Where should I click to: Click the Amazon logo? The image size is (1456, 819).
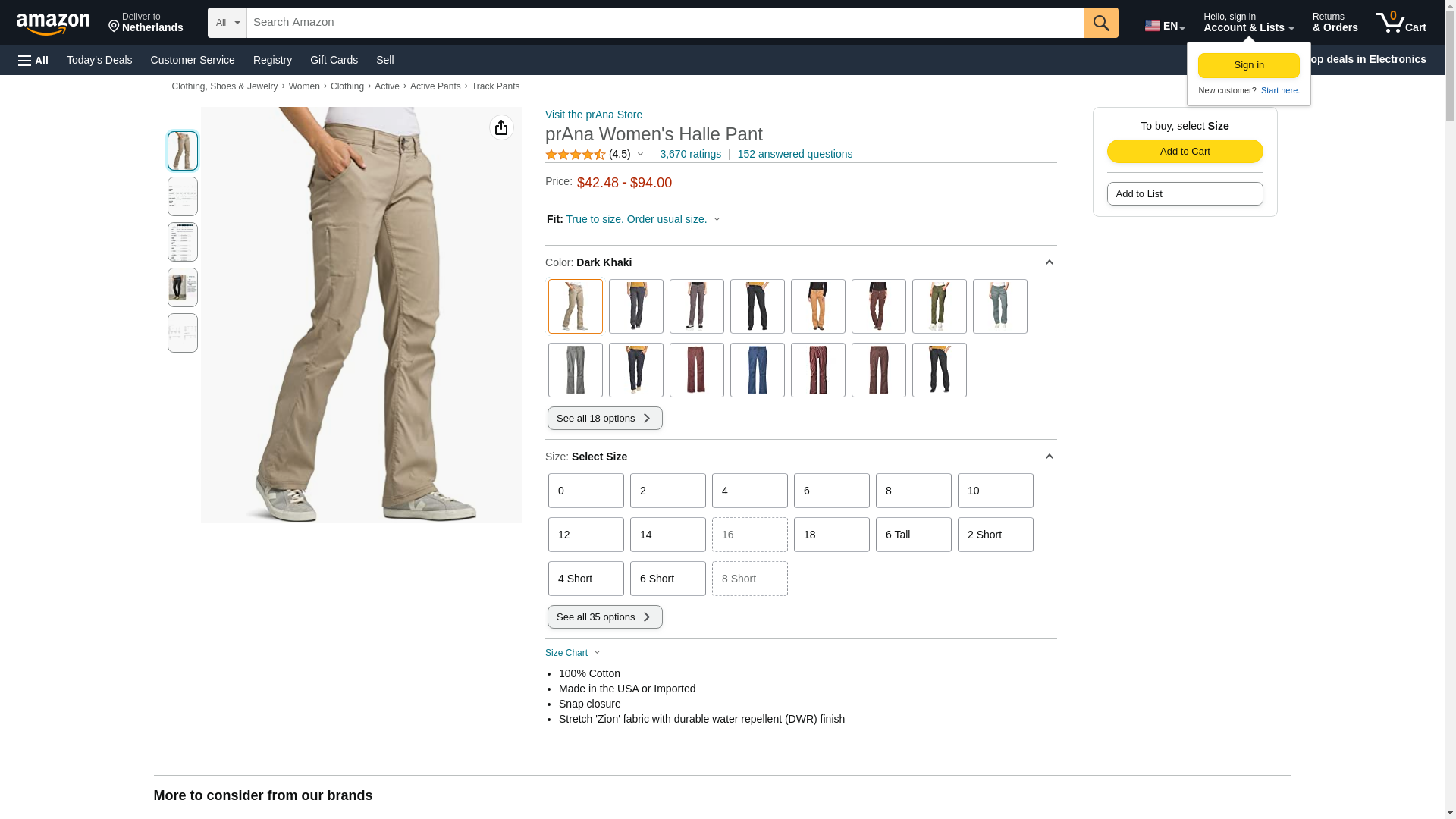click(53, 24)
